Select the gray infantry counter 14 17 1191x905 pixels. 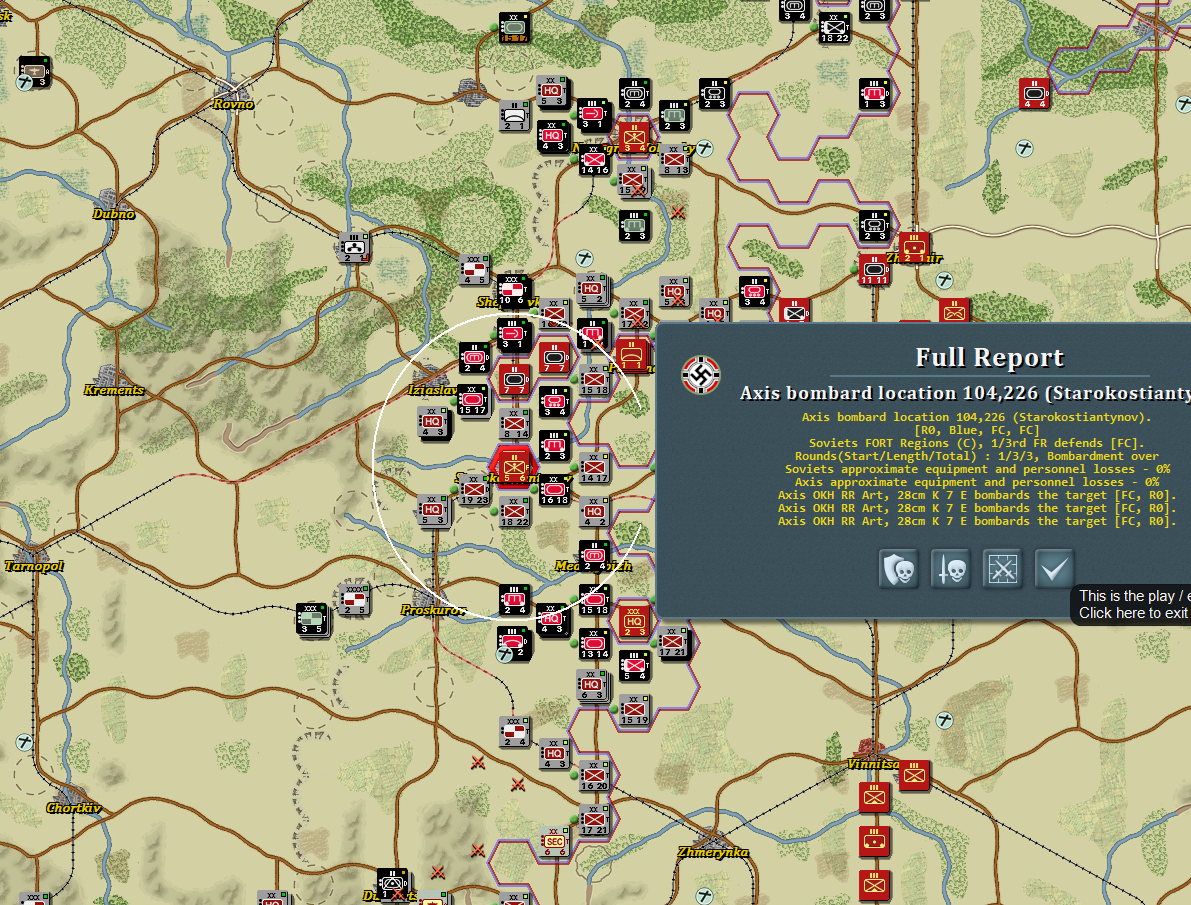(x=594, y=468)
